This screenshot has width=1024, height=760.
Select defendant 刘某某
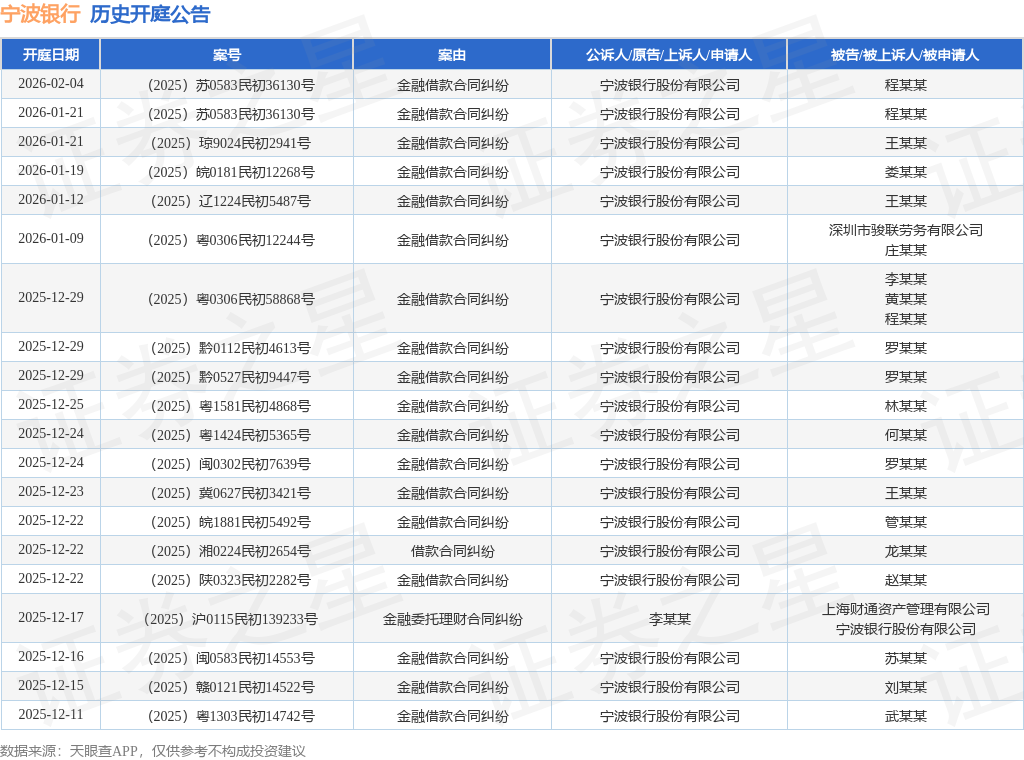point(905,687)
